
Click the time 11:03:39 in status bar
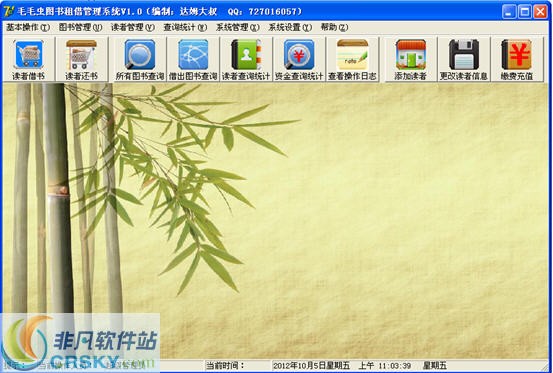(395, 366)
